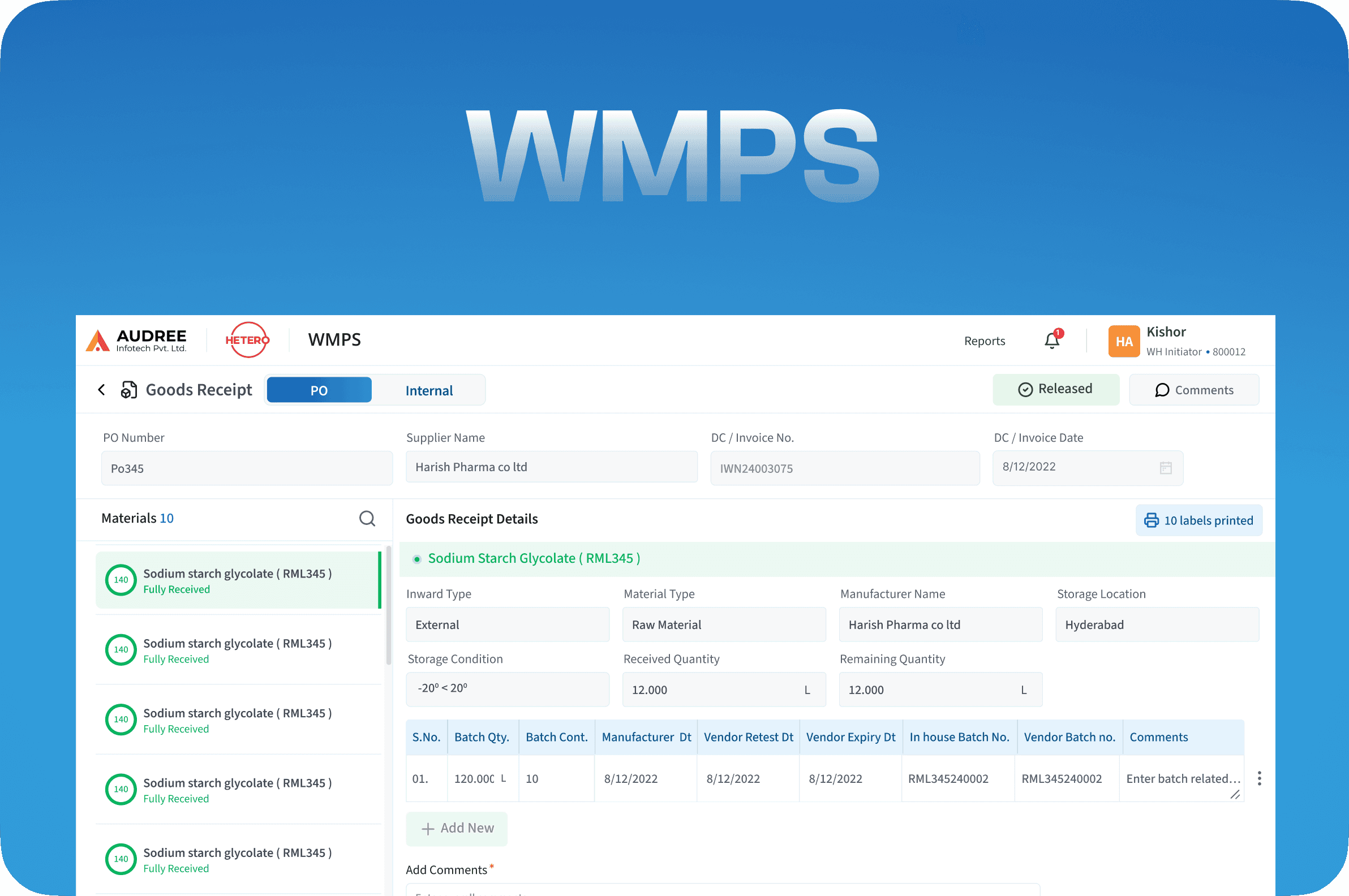Click the Audree Infotech logo
The image size is (1349, 896).
click(136, 340)
